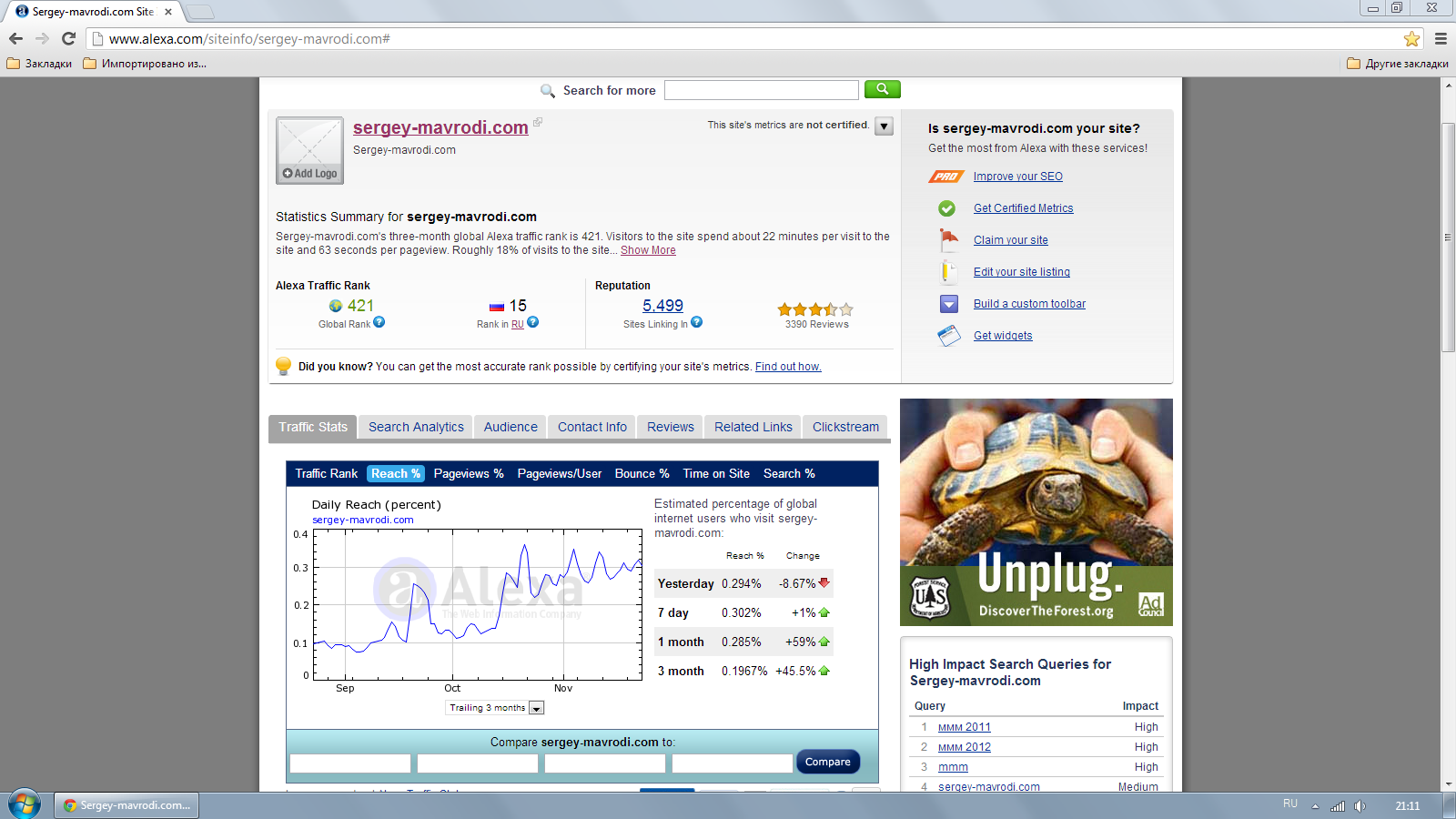Click the Improve your SEO link
The width and height of the screenshot is (1456, 819).
click(x=1017, y=177)
